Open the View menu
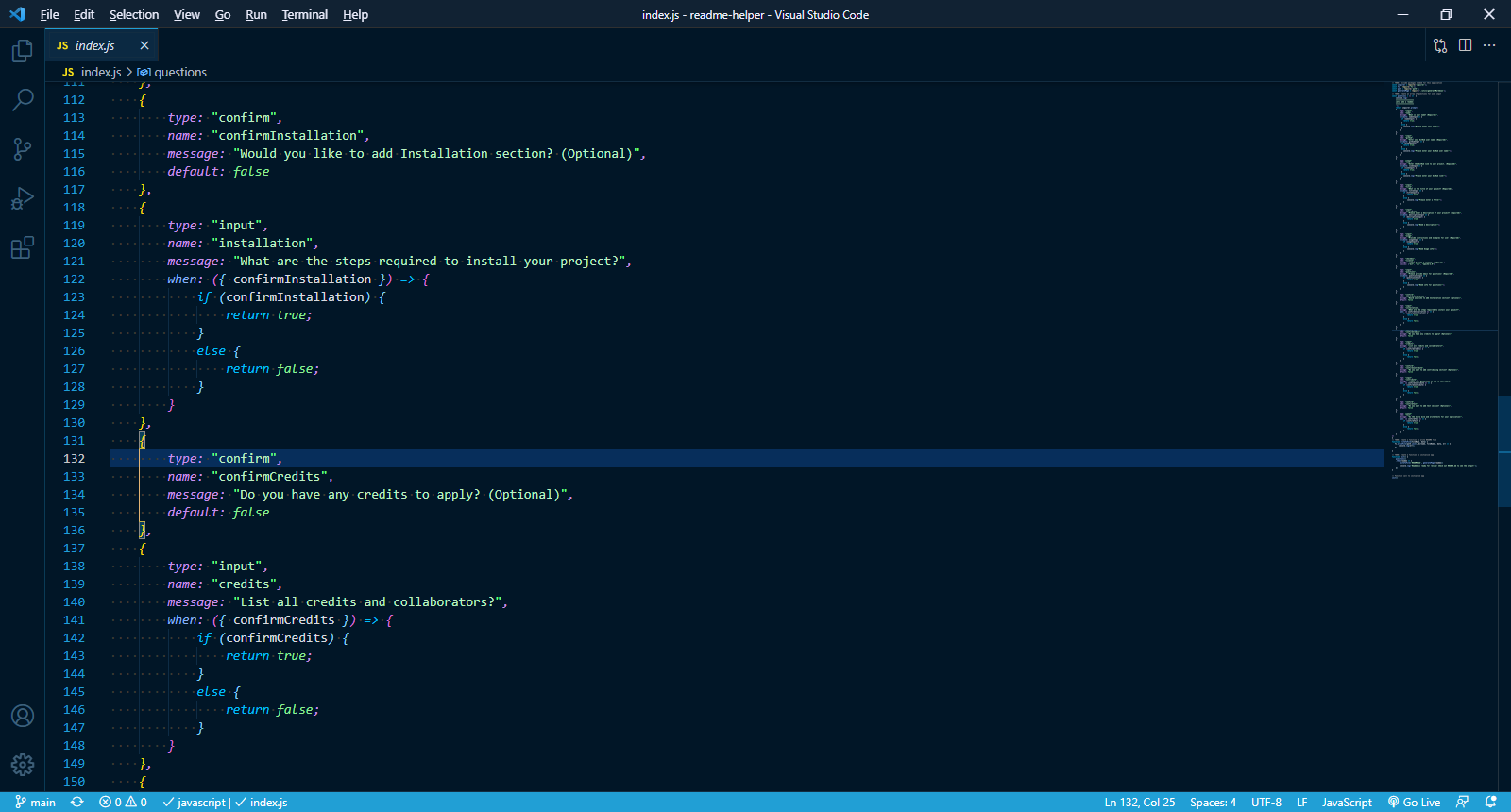 [187, 14]
